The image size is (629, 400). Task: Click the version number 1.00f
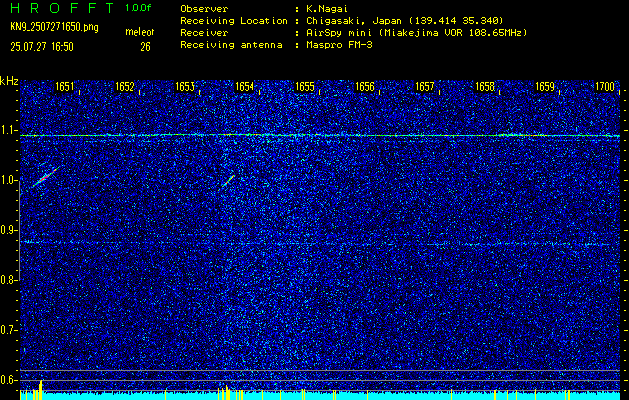[x=138, y=8]
